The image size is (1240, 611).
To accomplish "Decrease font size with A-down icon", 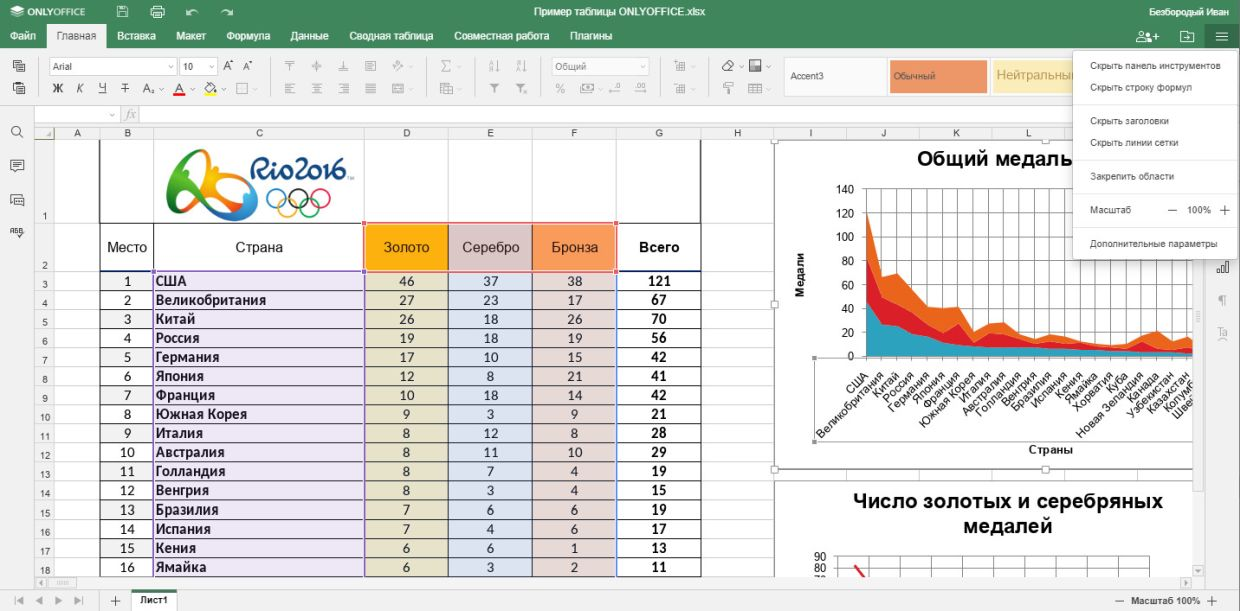I will coord(248,66).
